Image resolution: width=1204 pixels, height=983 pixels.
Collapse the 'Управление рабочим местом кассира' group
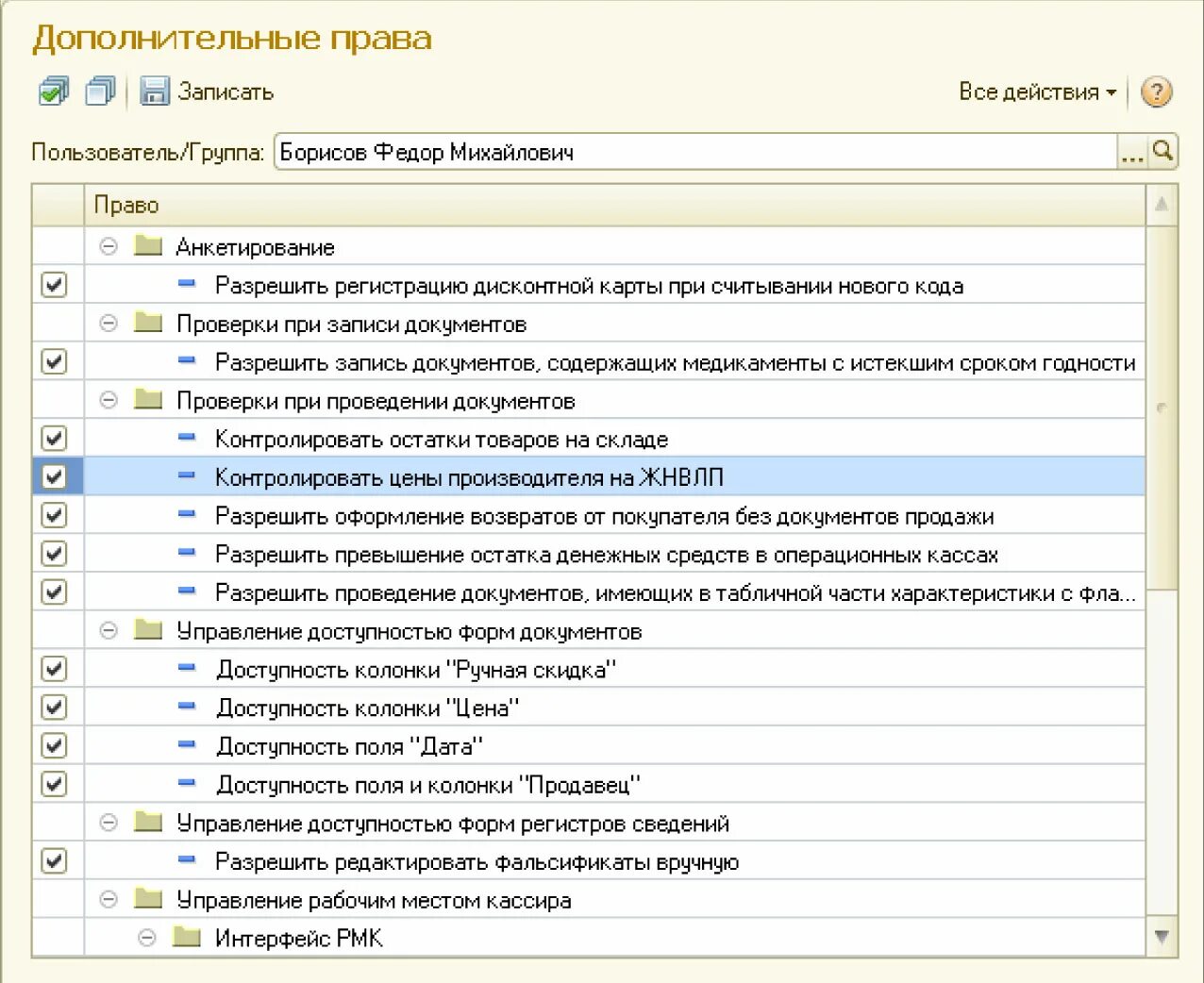(109, 900)
